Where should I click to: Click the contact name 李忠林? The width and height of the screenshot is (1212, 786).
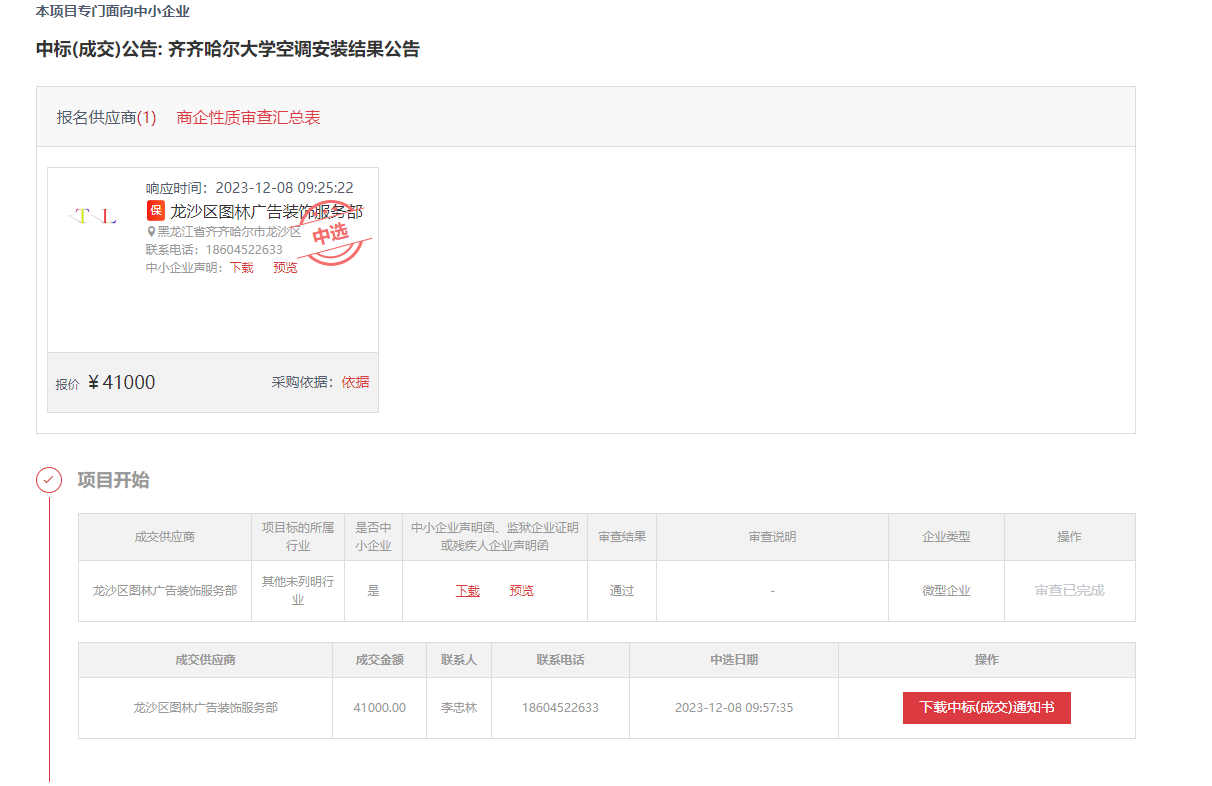pos(459,708)
